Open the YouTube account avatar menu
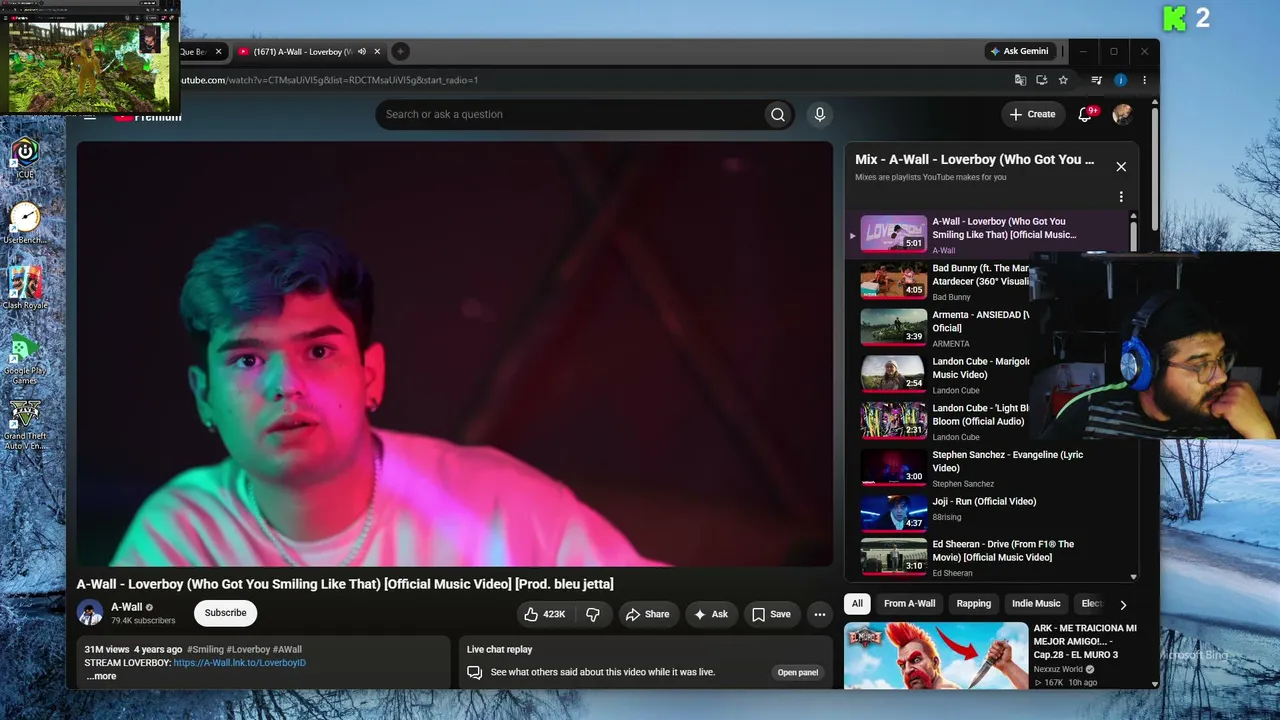The width and height of the screenshot is (1280, 720). tap(1122, 114)
